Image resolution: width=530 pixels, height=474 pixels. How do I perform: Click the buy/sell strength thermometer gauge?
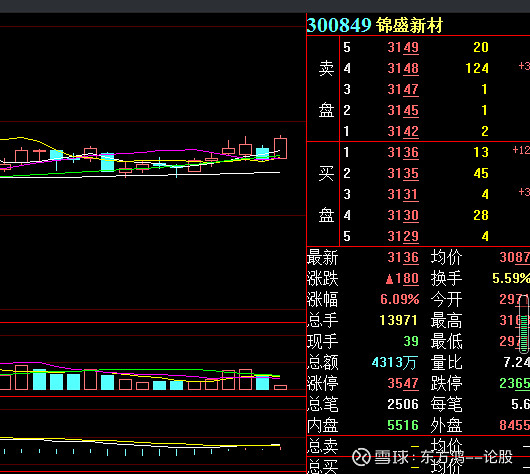(x=524, y=324)
